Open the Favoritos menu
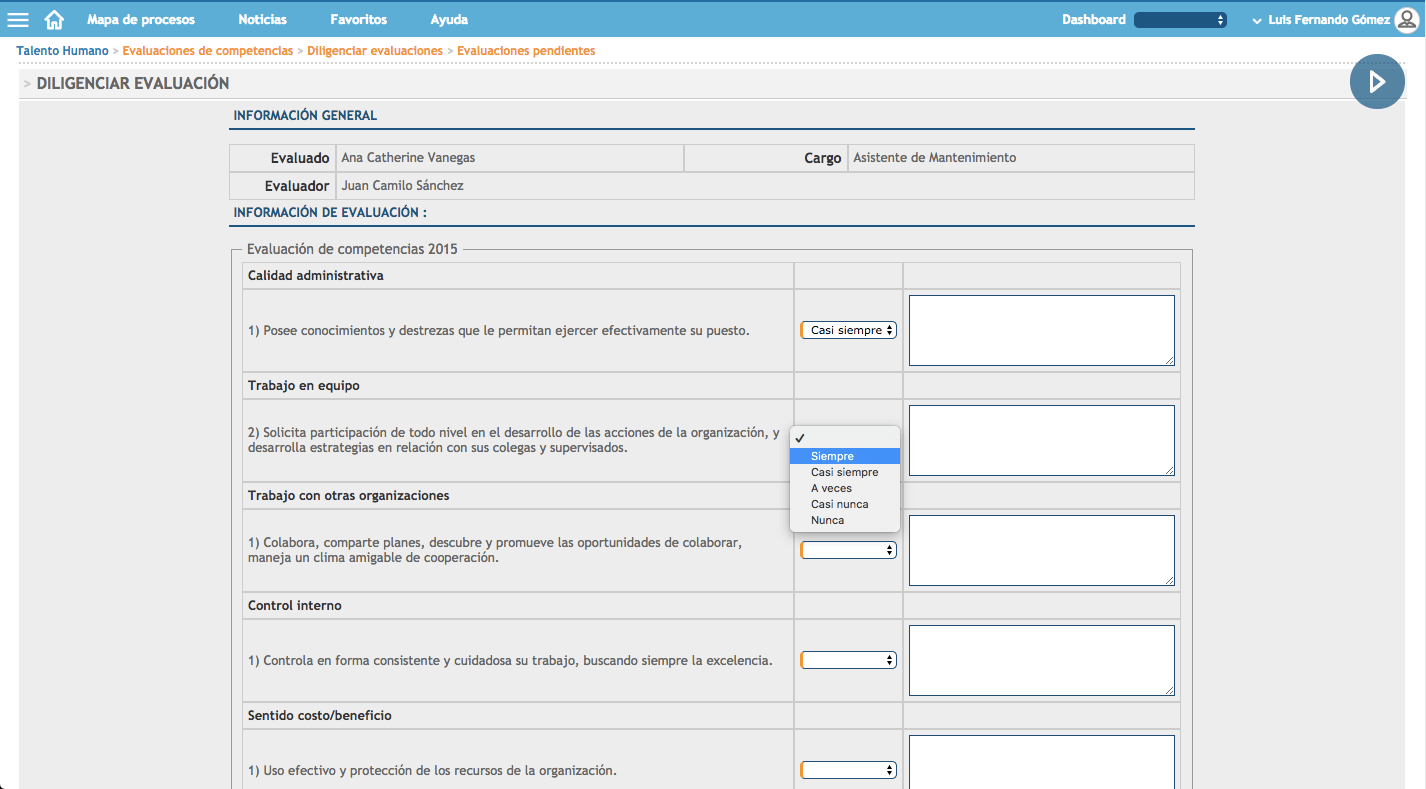Image resolution: width=1426 pixels, height=789 pixels. (358, 19)
